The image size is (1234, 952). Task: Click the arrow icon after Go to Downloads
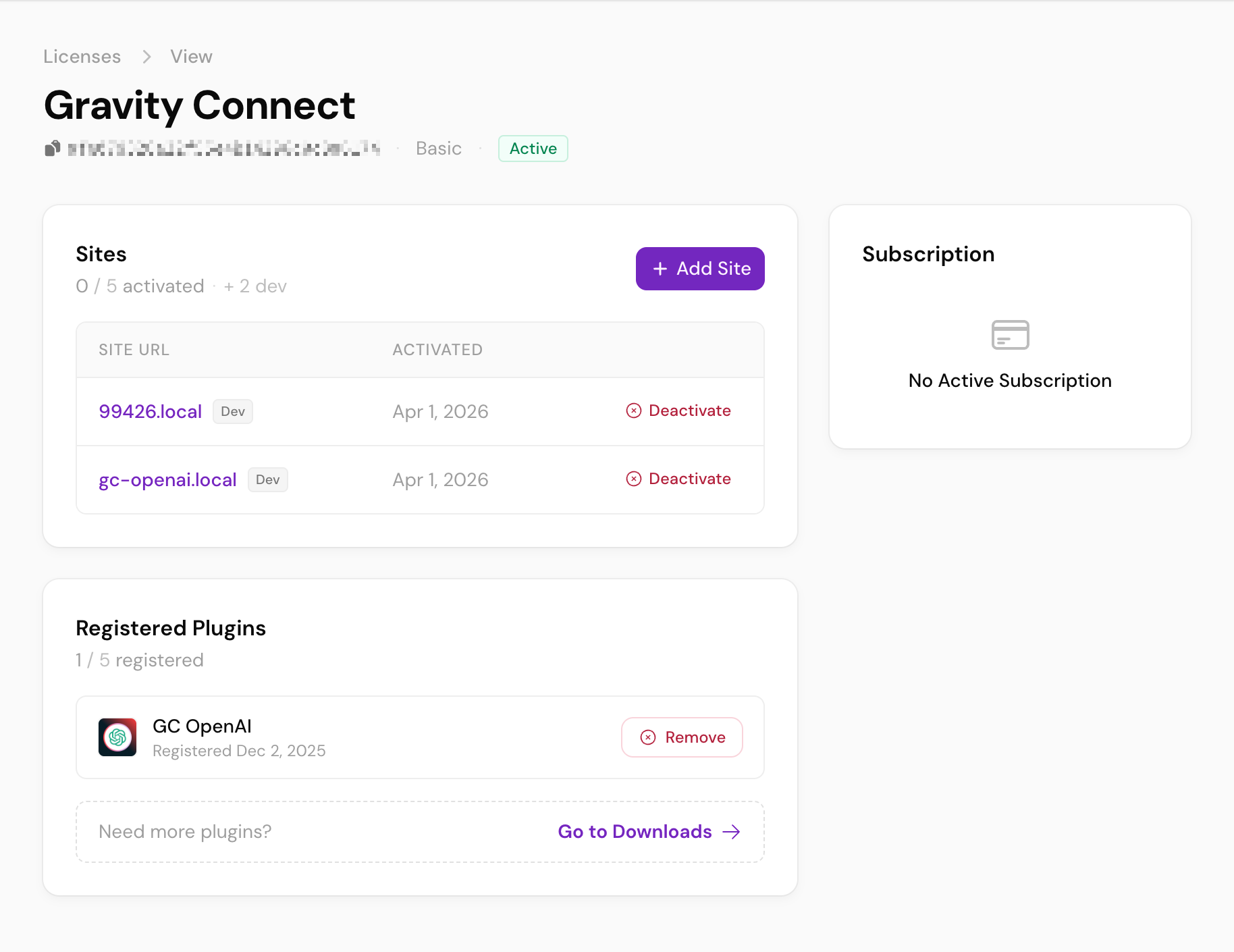point(732,832)
